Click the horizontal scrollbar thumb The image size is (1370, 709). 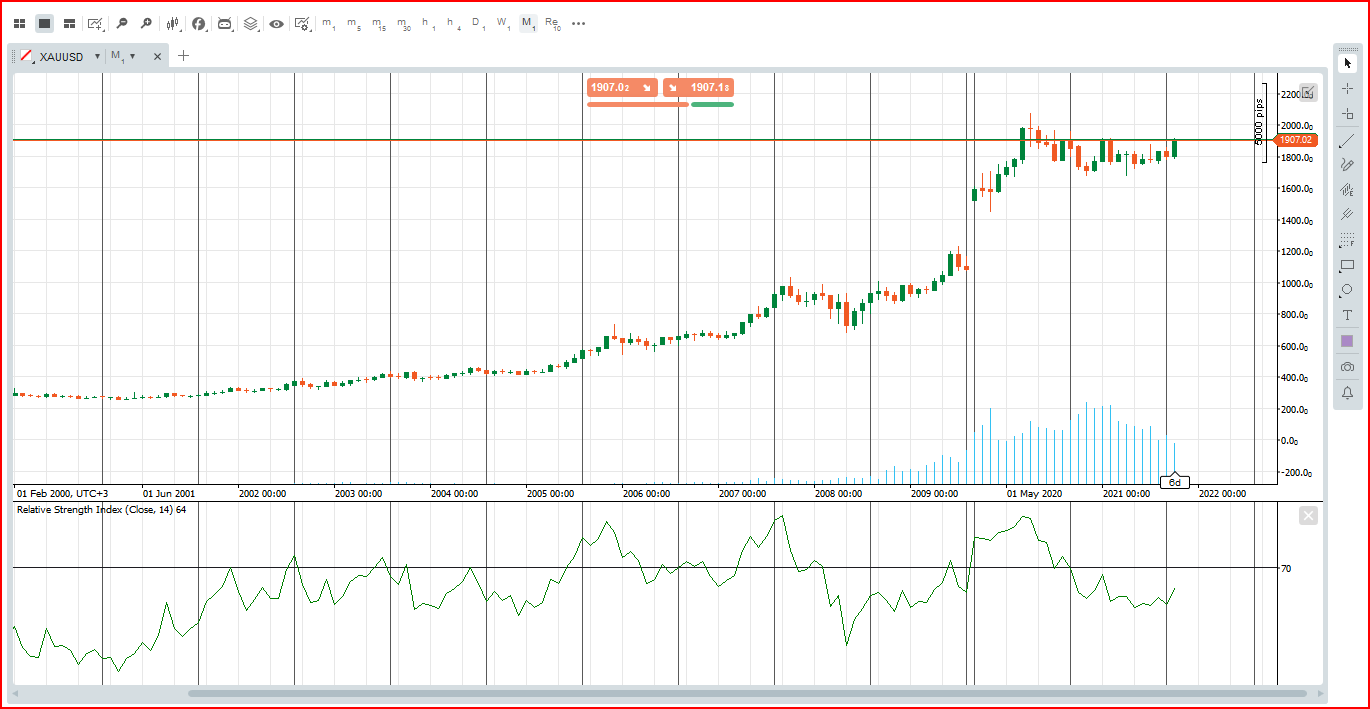coord(747,693)
